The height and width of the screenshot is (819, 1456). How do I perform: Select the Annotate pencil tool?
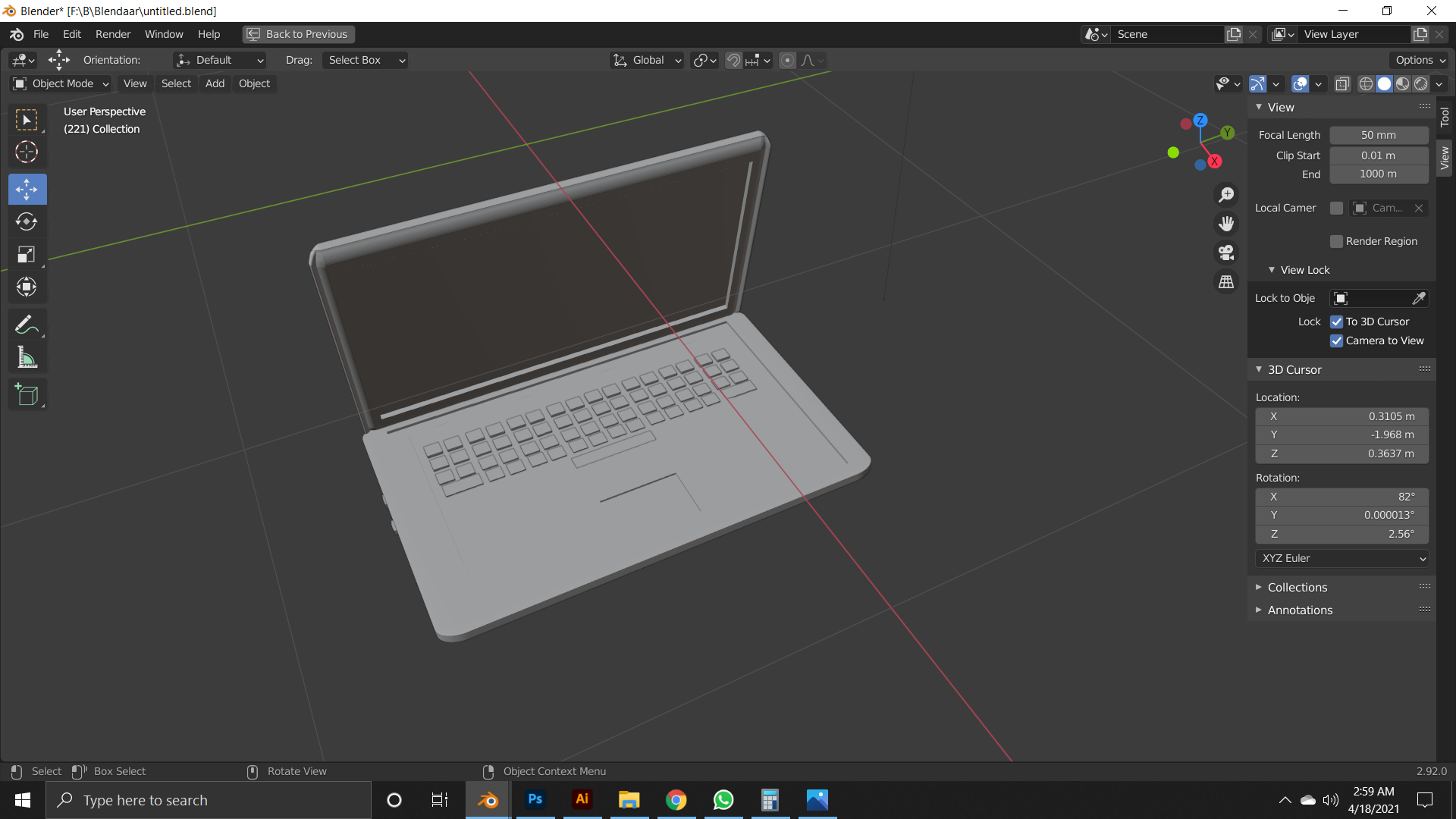(27, 325)
